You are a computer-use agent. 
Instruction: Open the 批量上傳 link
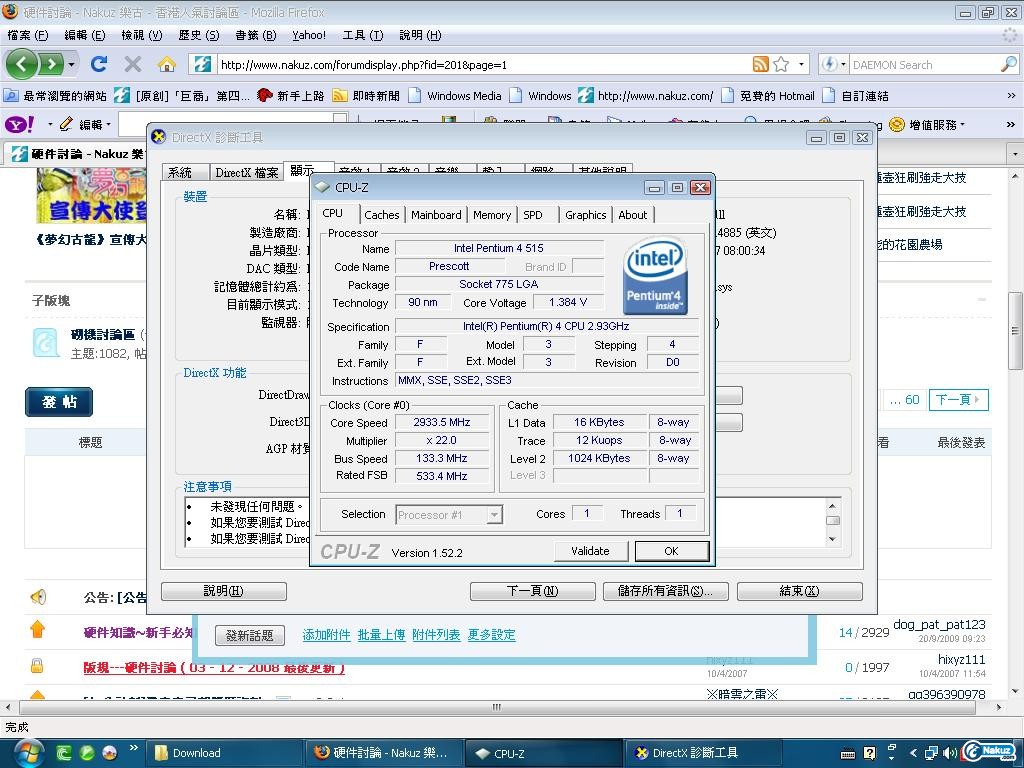(381, 635)
